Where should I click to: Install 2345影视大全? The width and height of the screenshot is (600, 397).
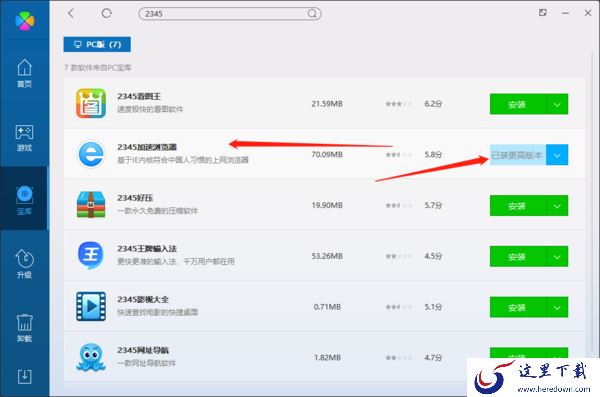click(x=518, y=307)
